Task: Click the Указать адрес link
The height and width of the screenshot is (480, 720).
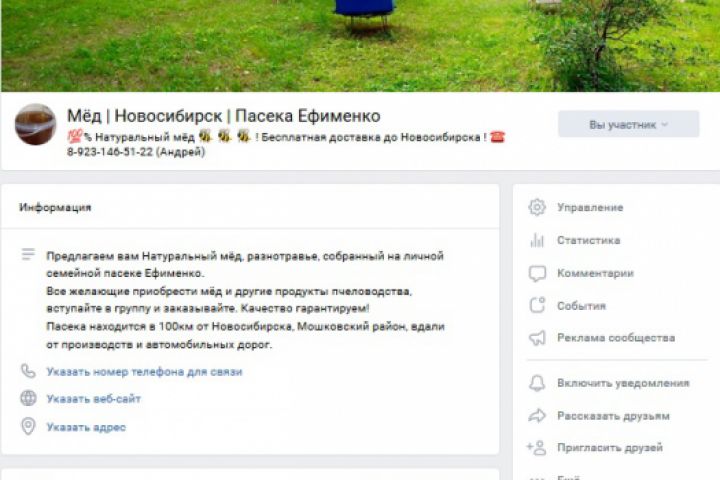Action: 86,427
